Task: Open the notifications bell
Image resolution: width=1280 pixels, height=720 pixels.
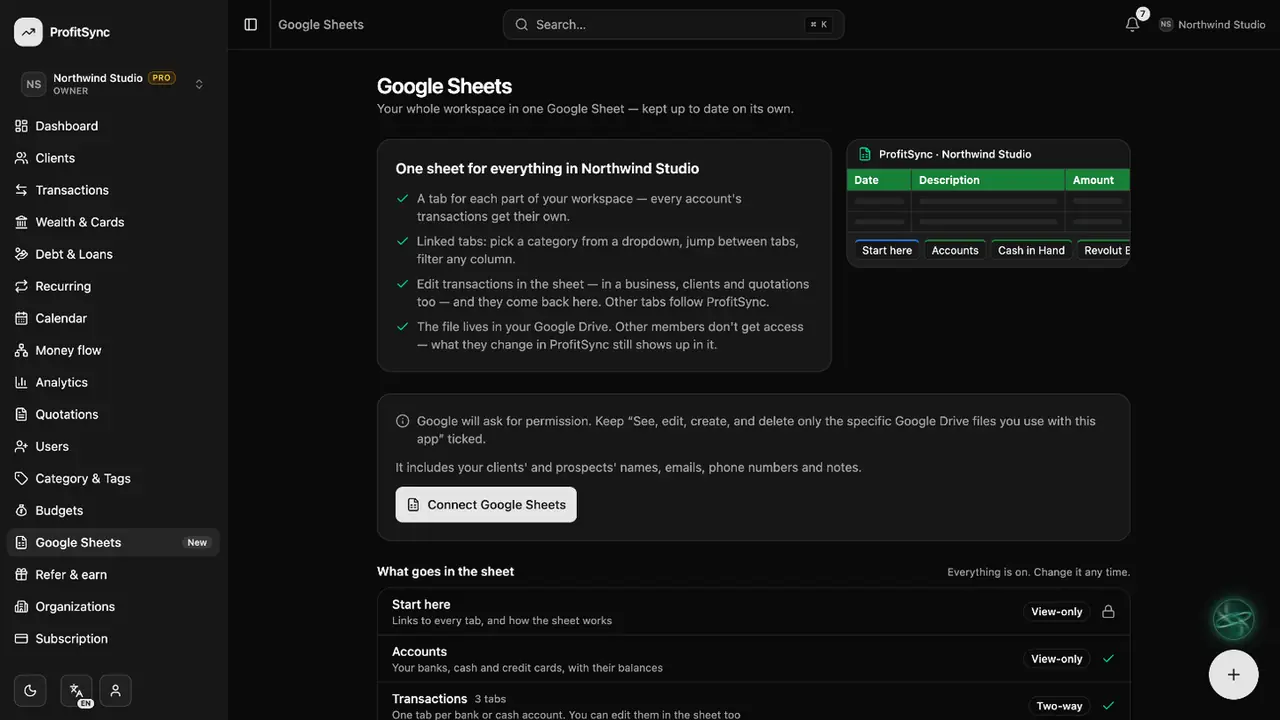Action: coord(1132,24)
